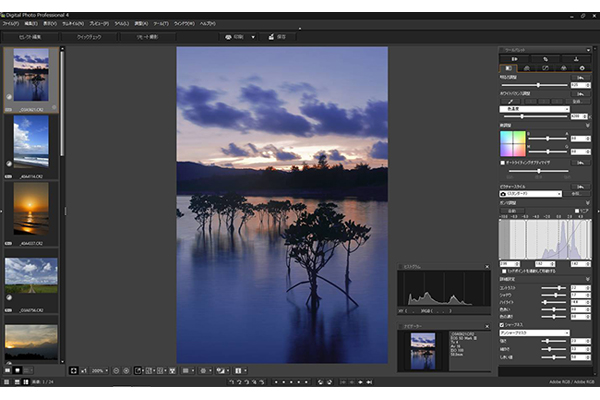Click the fit-to-window icon below the preview
The width and height of the screenshot is (600, 400).
pyautogui.click(x=74, y=370)
